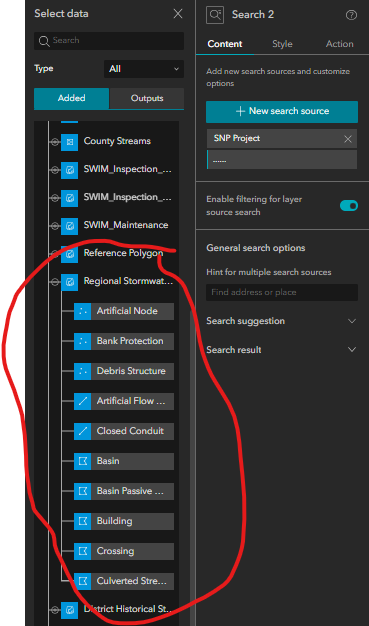Click the New search source button
Screen dimensions: 369x626
pyautogui.click(x=282, y=111)
